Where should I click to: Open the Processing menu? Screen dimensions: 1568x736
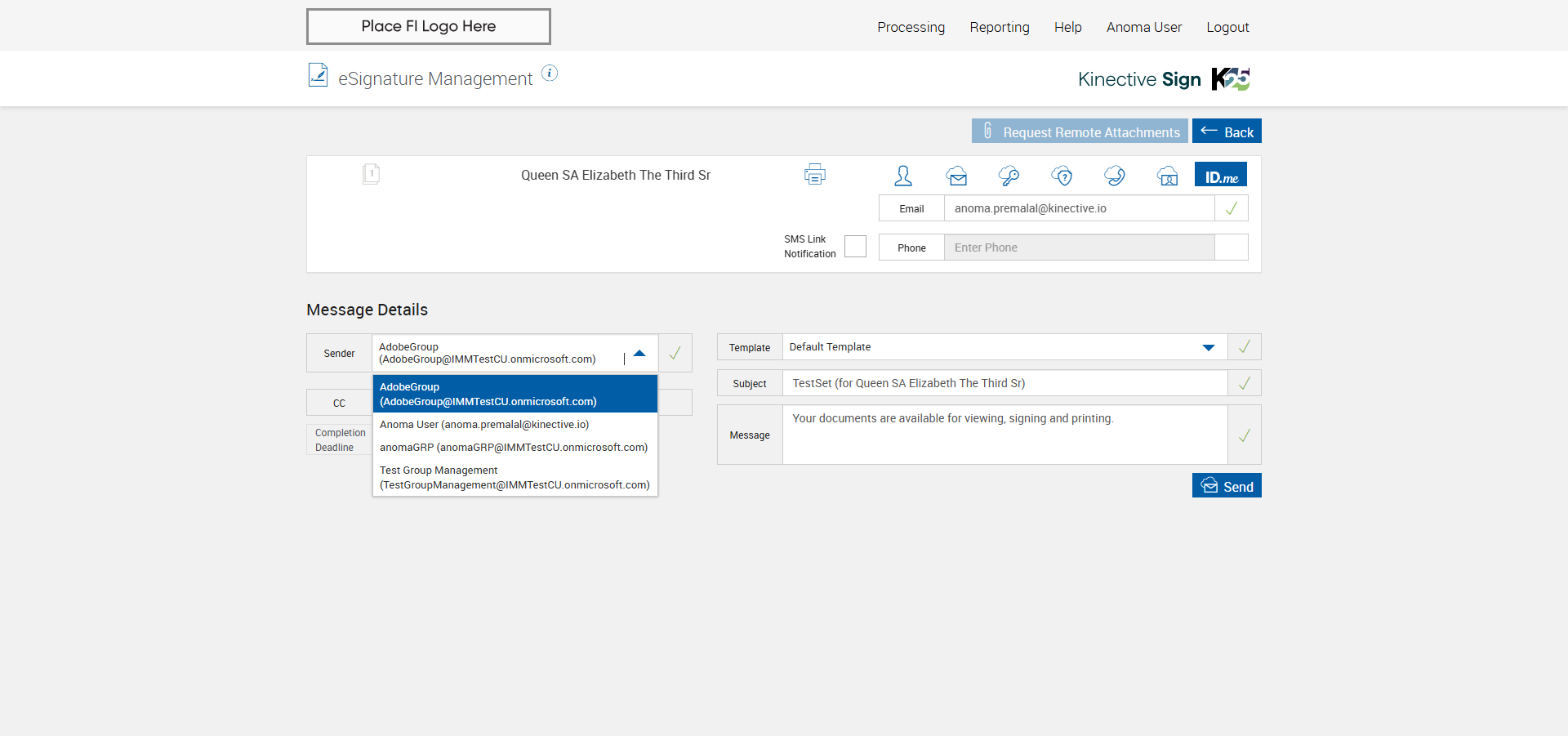911,27
